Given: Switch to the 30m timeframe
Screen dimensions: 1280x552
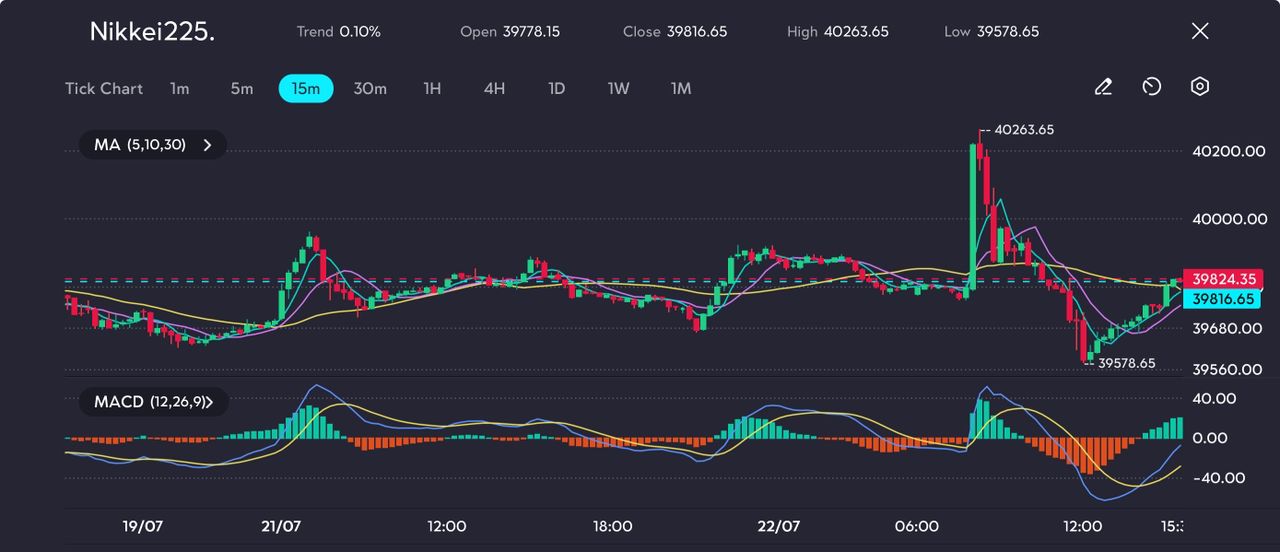Looking at the screenshot, I should (370, 89).
